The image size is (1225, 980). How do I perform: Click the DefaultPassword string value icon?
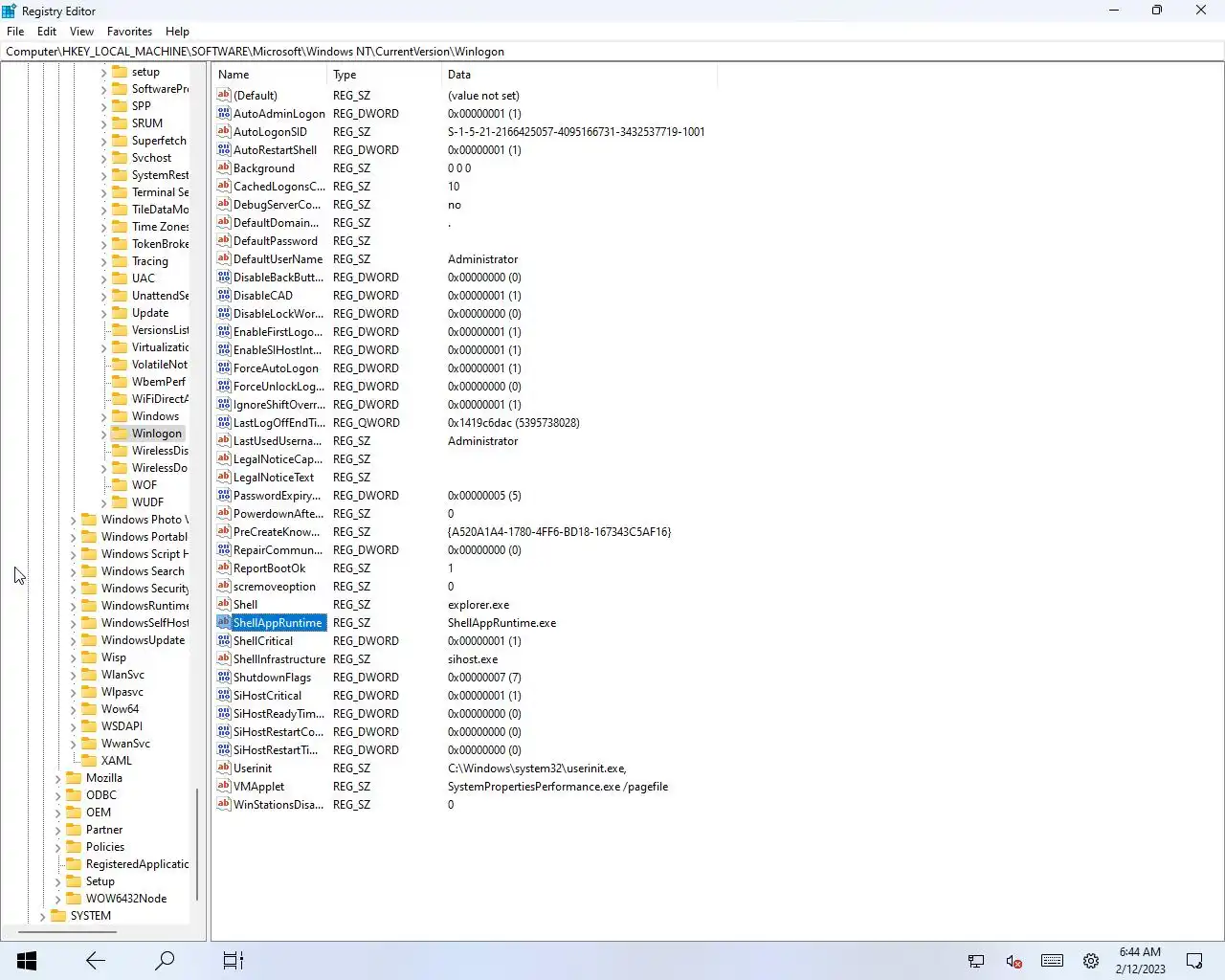tap(224, 240)
